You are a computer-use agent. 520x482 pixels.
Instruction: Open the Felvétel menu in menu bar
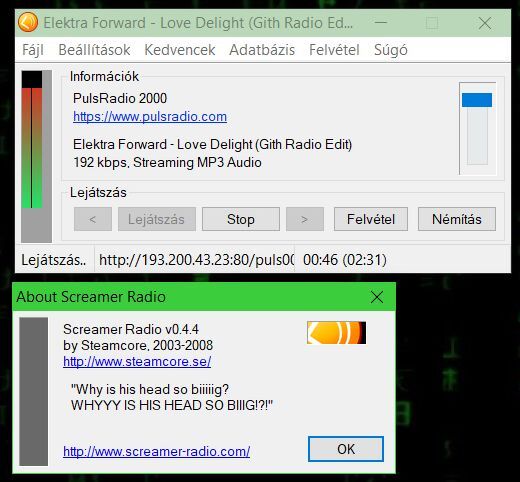coord(334,50)
